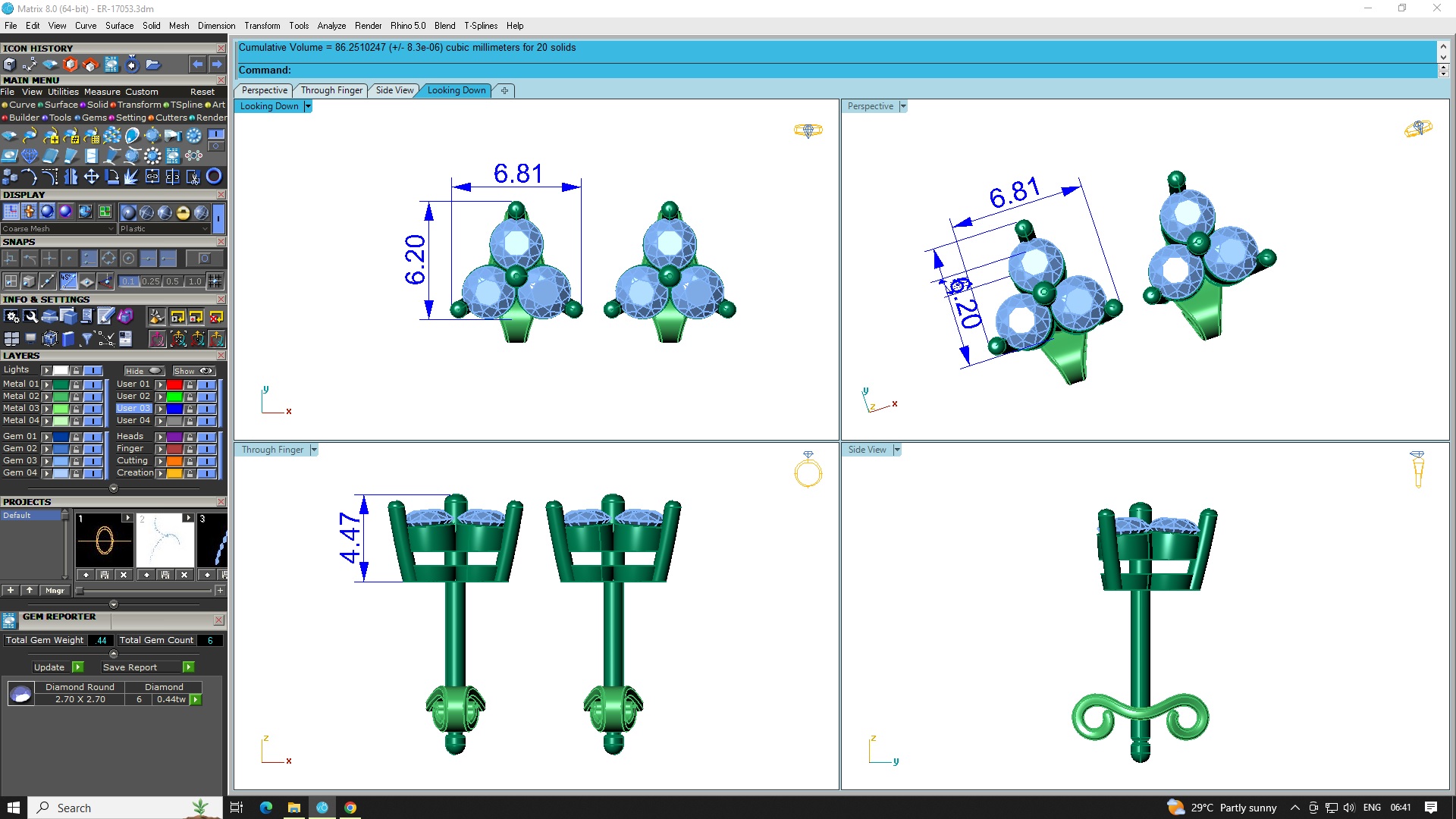Open the Looking Down viewport dropdown arrow
The height and width of the screenshot is (819, 1456).
click(x=307, y=107)
